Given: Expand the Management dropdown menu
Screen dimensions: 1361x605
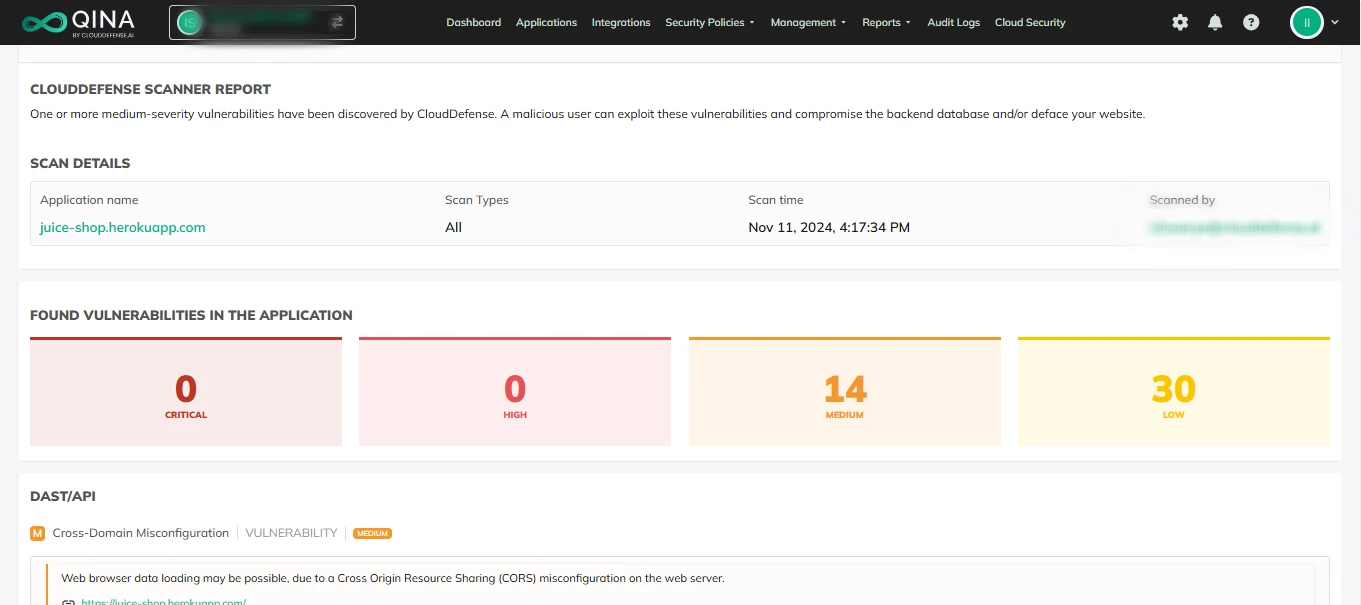Looking at the screenshot, I should click(x=807, y=22).
